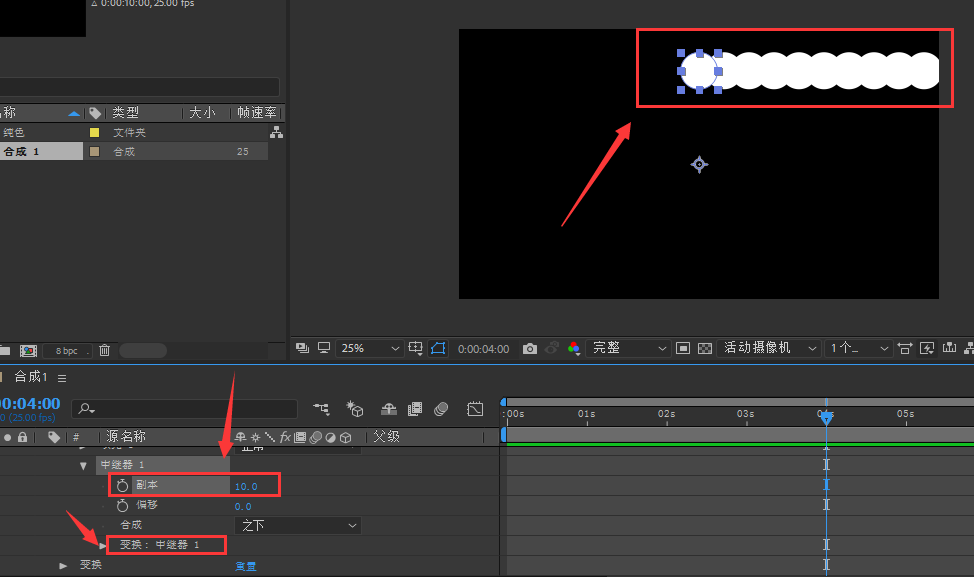Viewport: 974px width, 577px height.
Task: Open the 合成1 panel menu
Action: 62,378
